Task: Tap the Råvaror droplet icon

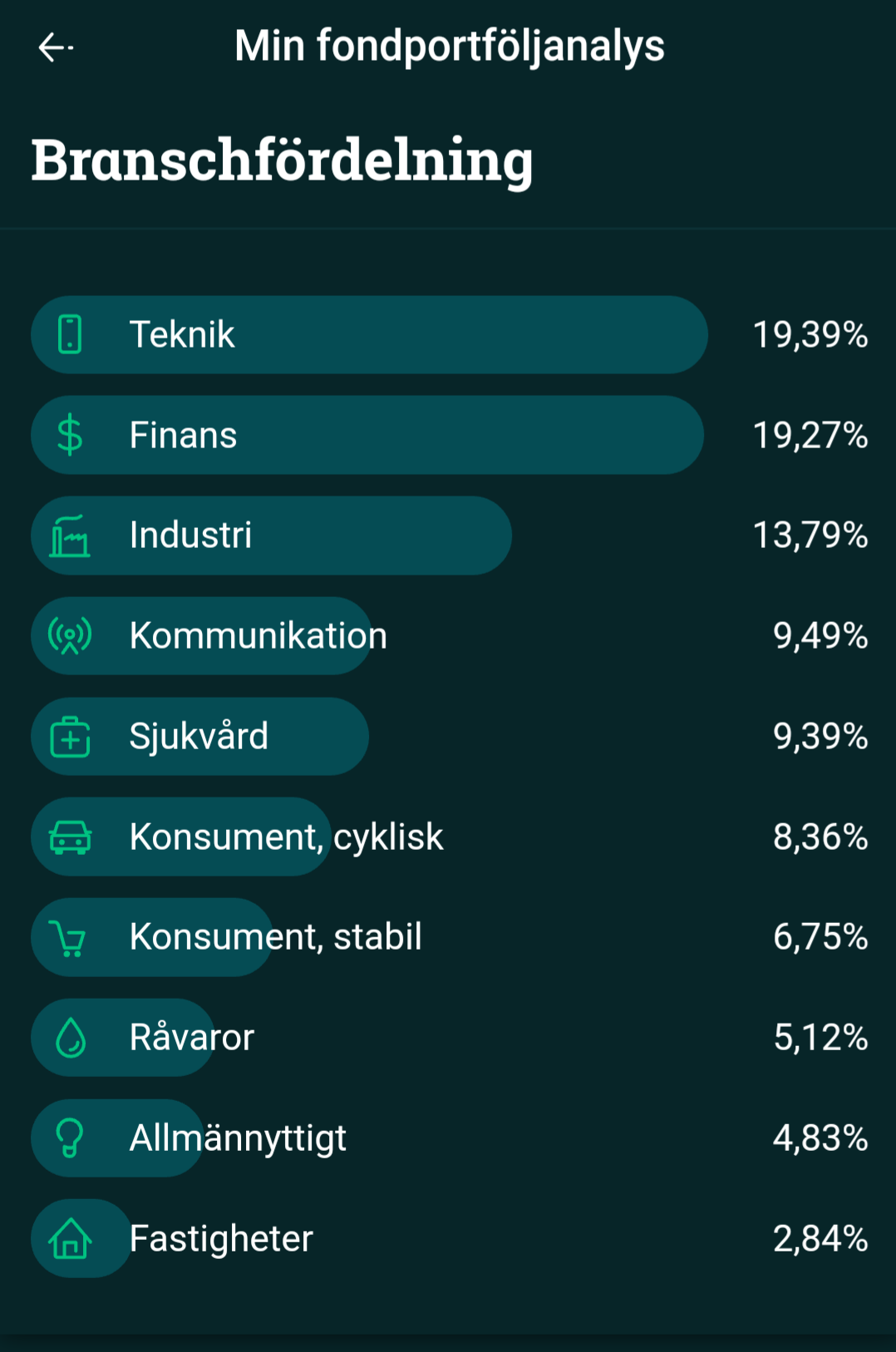Action: coord(70,1038)
